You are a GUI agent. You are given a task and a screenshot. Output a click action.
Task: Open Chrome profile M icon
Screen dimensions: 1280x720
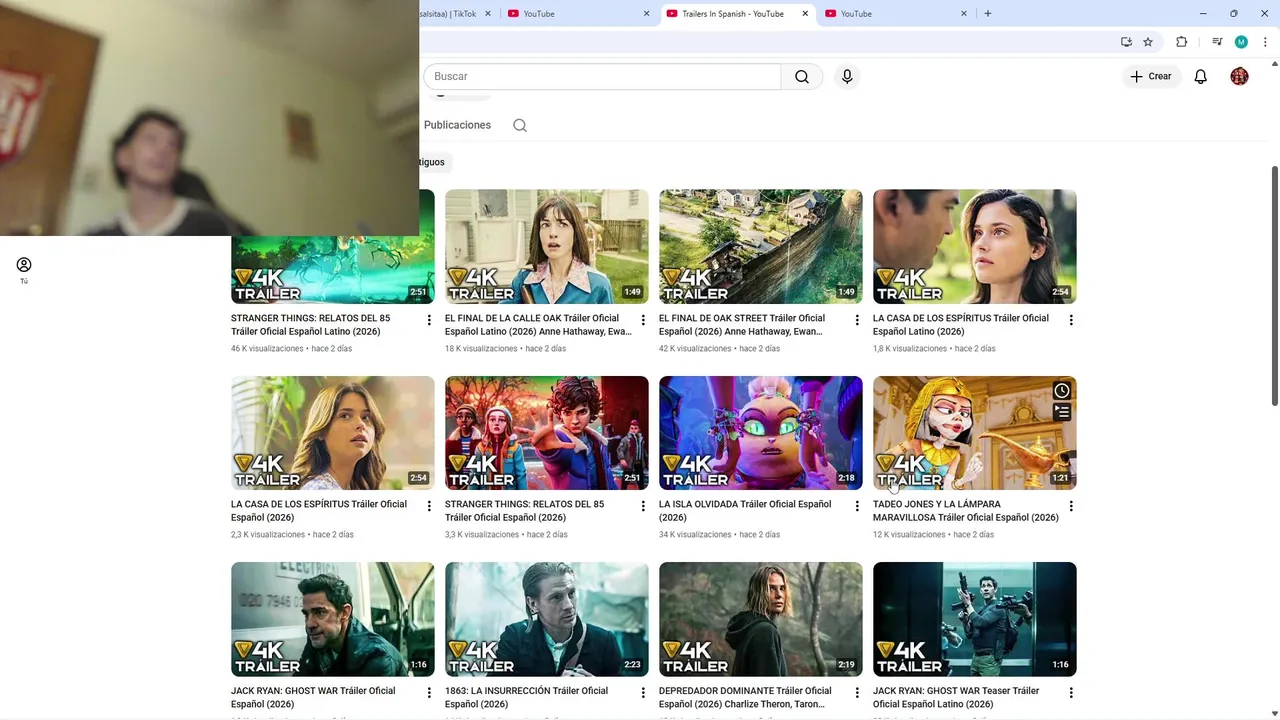(x=1241, y=42)
